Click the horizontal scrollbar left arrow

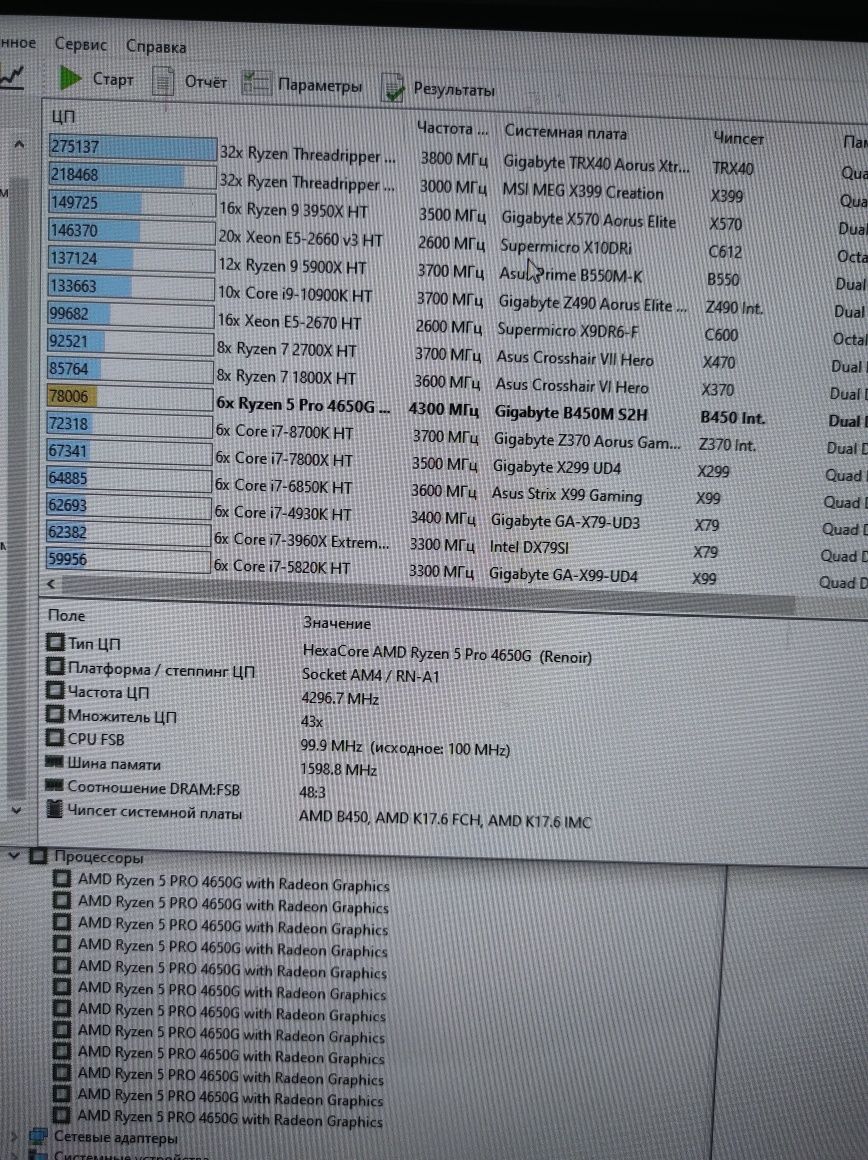tap(50, 584)
